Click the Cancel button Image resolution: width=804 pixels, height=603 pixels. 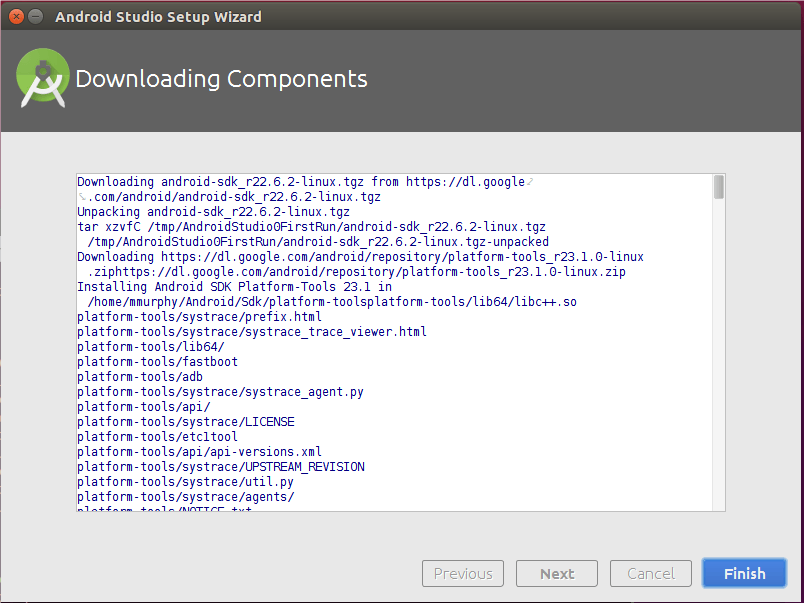650,573
